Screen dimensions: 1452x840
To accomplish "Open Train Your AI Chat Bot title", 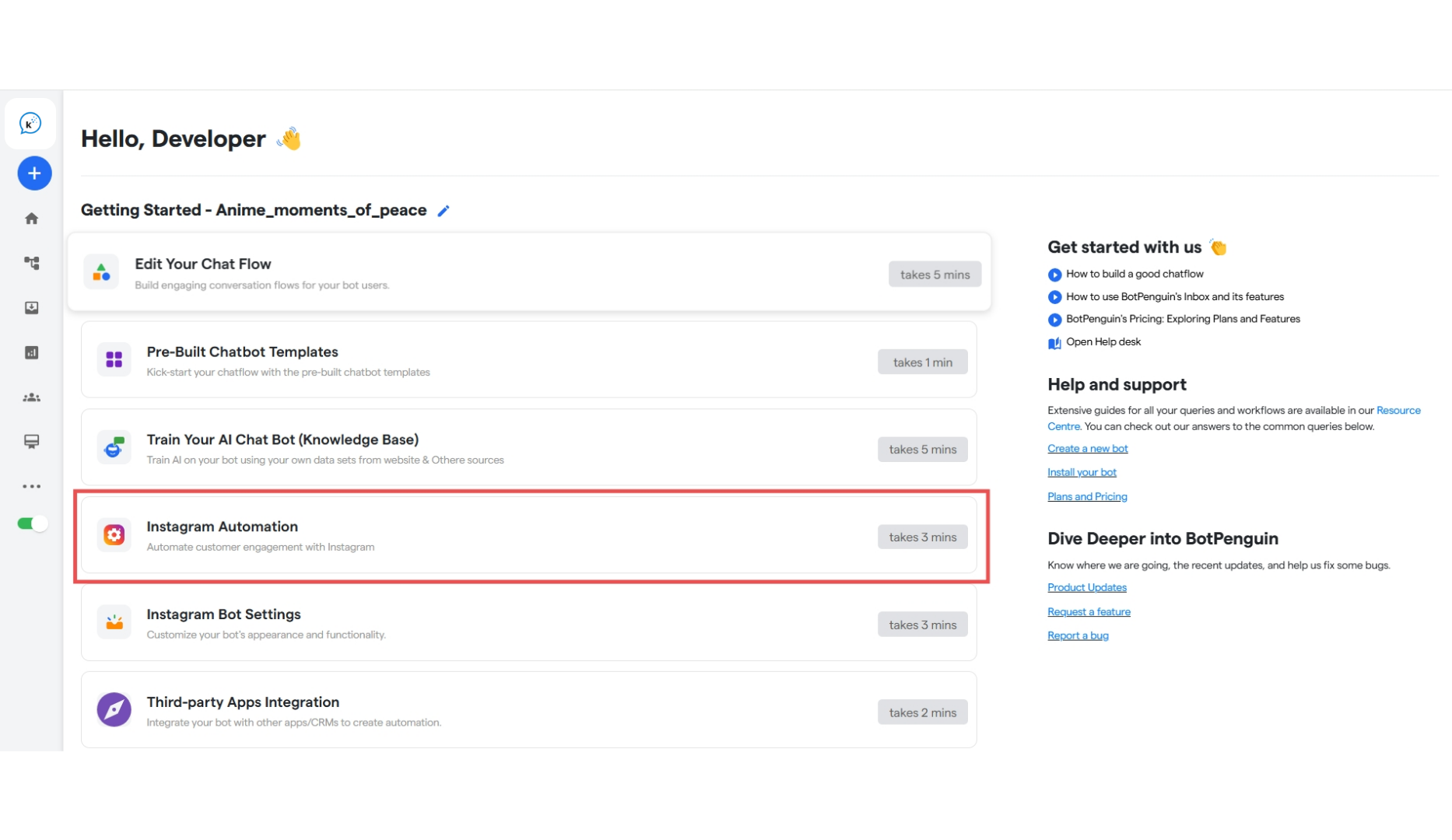I will (x=282, y=439).
